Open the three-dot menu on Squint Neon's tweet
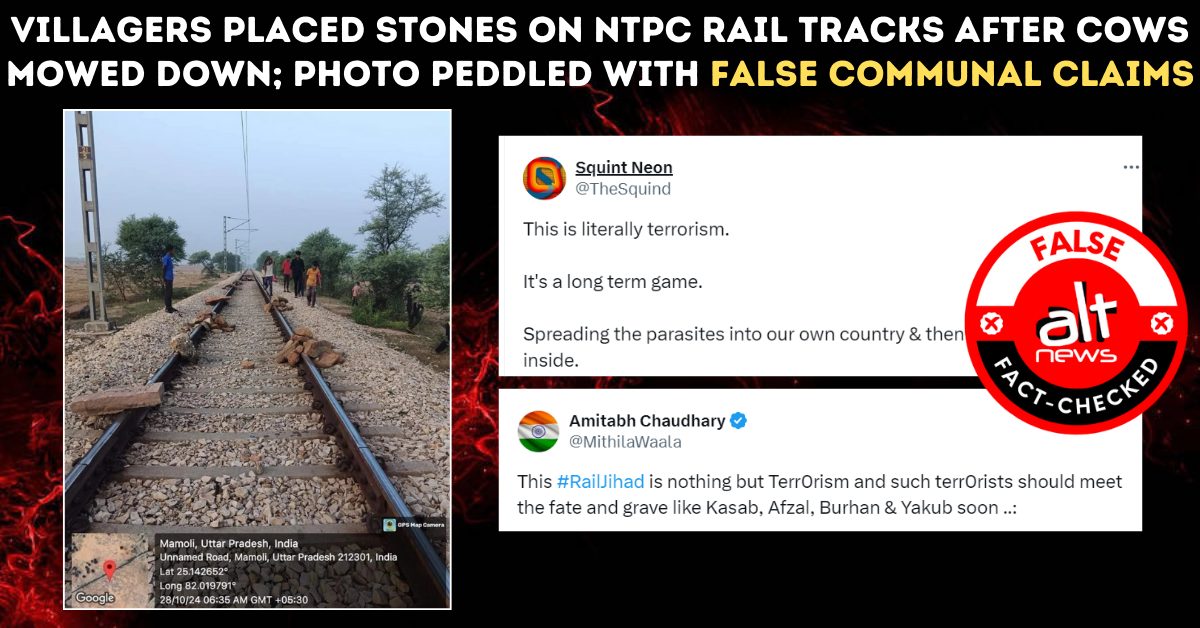 [1131, 167]
